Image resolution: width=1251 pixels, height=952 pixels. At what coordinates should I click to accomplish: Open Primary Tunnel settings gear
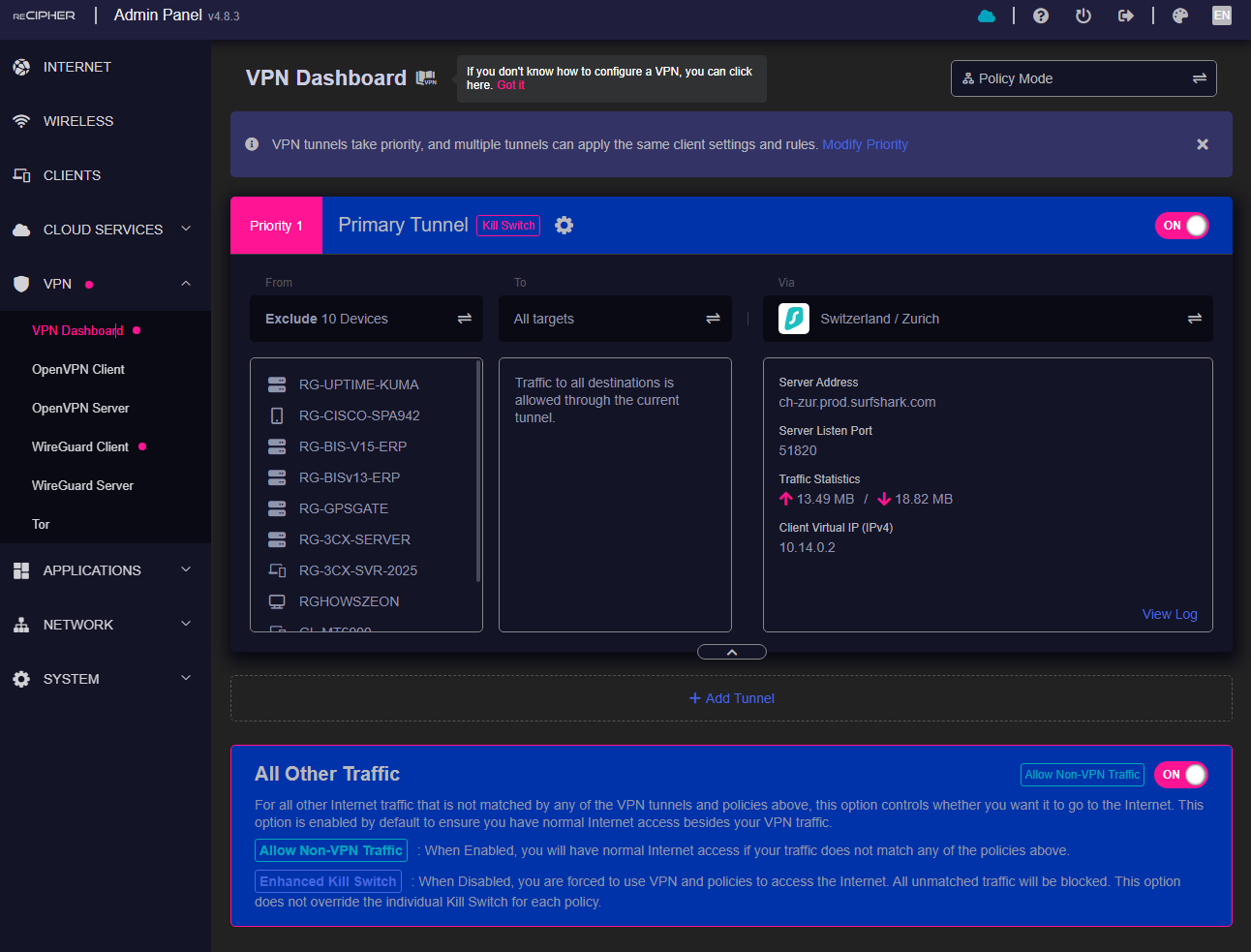coord(564,226)
